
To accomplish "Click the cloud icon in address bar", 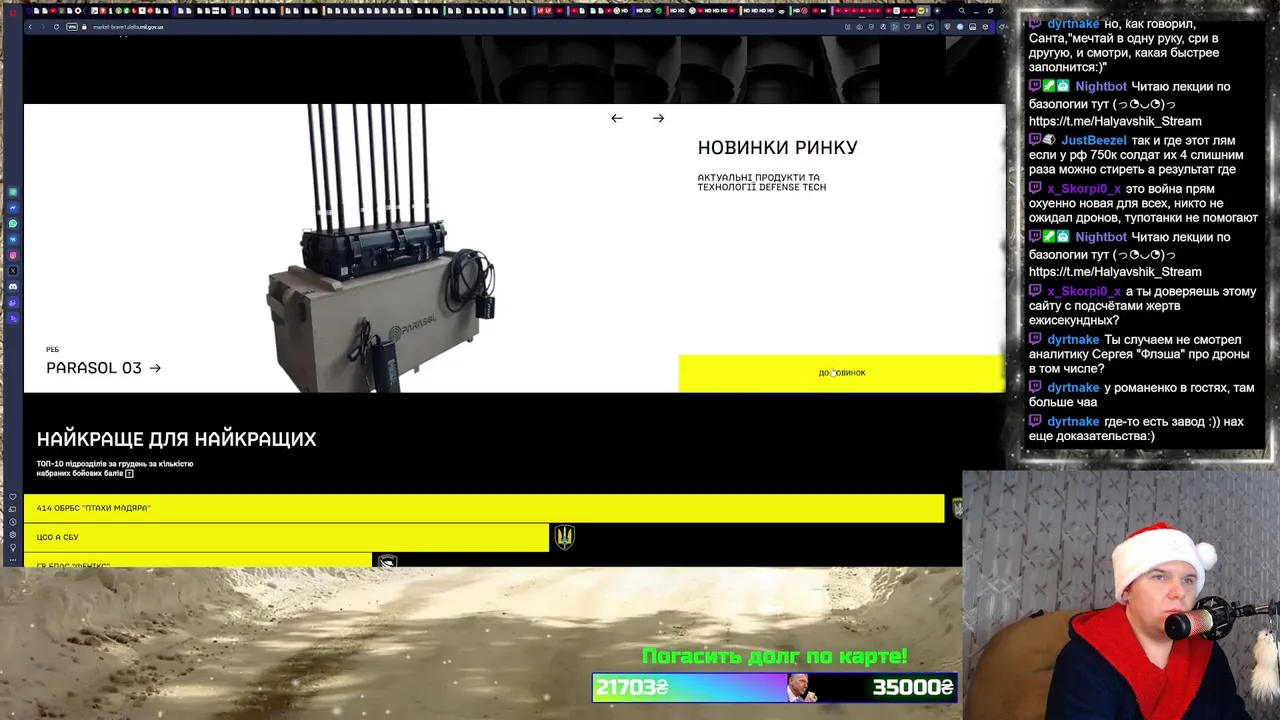I will [x=859, y=27].
